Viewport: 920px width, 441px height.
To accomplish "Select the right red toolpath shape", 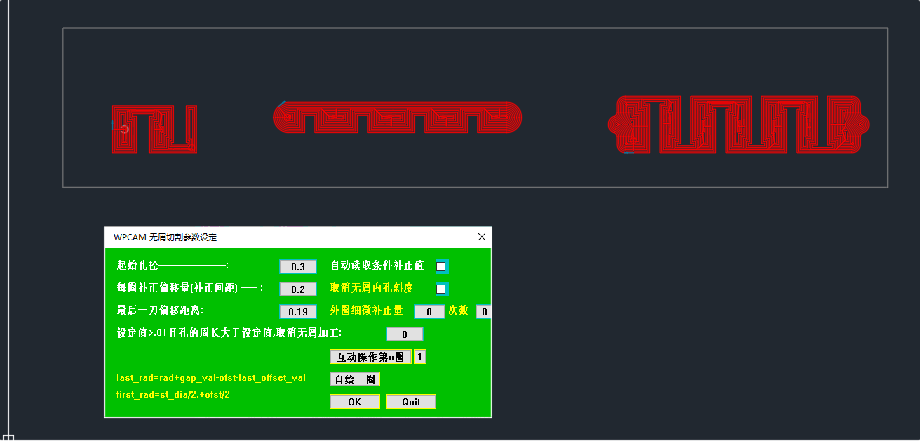I will [738, 124].
